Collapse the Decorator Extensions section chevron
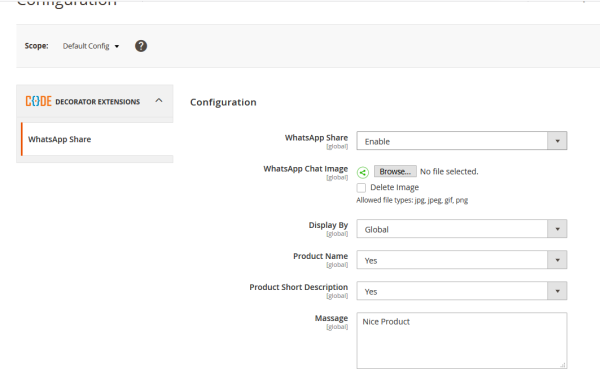 [x=159, y=101]
